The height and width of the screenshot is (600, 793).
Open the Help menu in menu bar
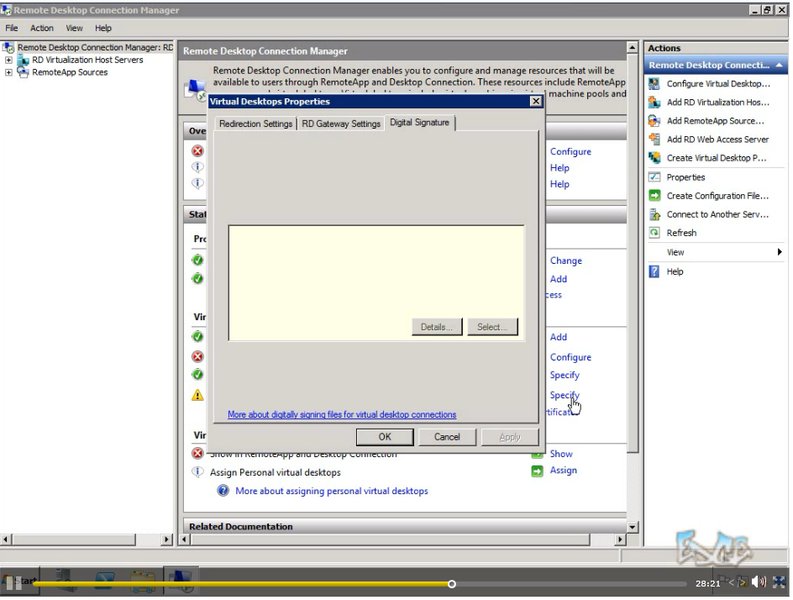coord(103,28)
